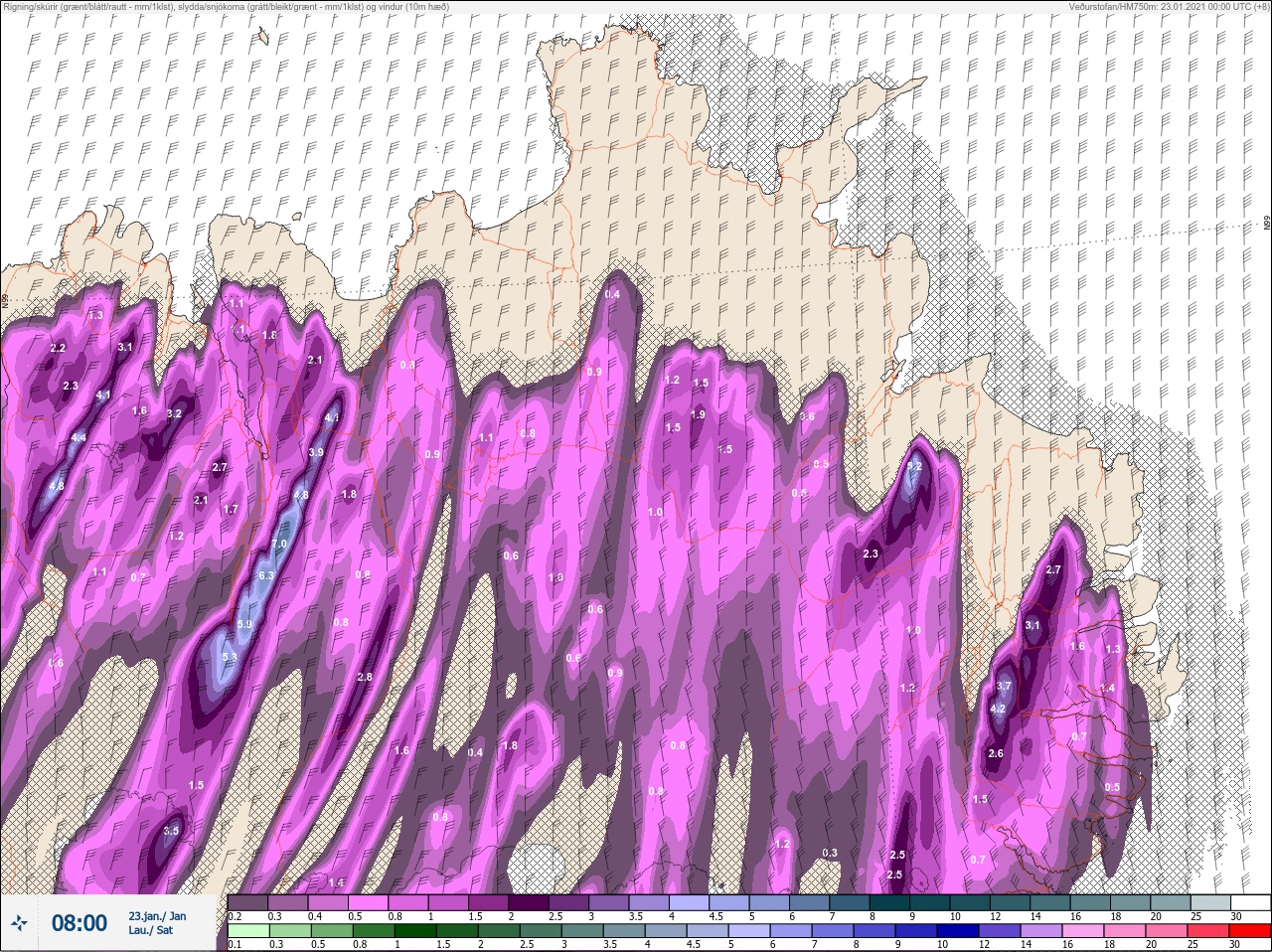Click the 2.6 value in the southeast band
The image size is (1272, 952).
tap(996, 754)
